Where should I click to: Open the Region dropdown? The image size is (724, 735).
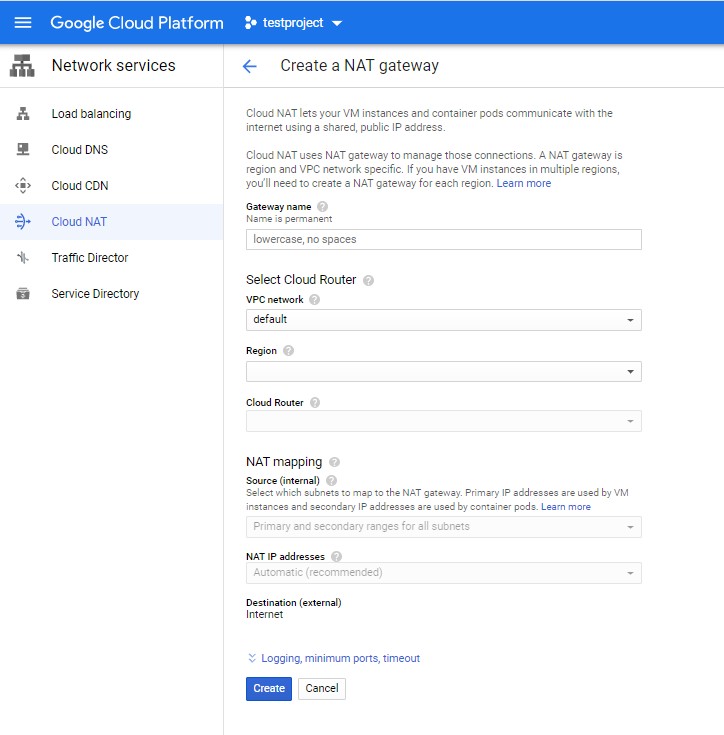[x=443, y=371]
